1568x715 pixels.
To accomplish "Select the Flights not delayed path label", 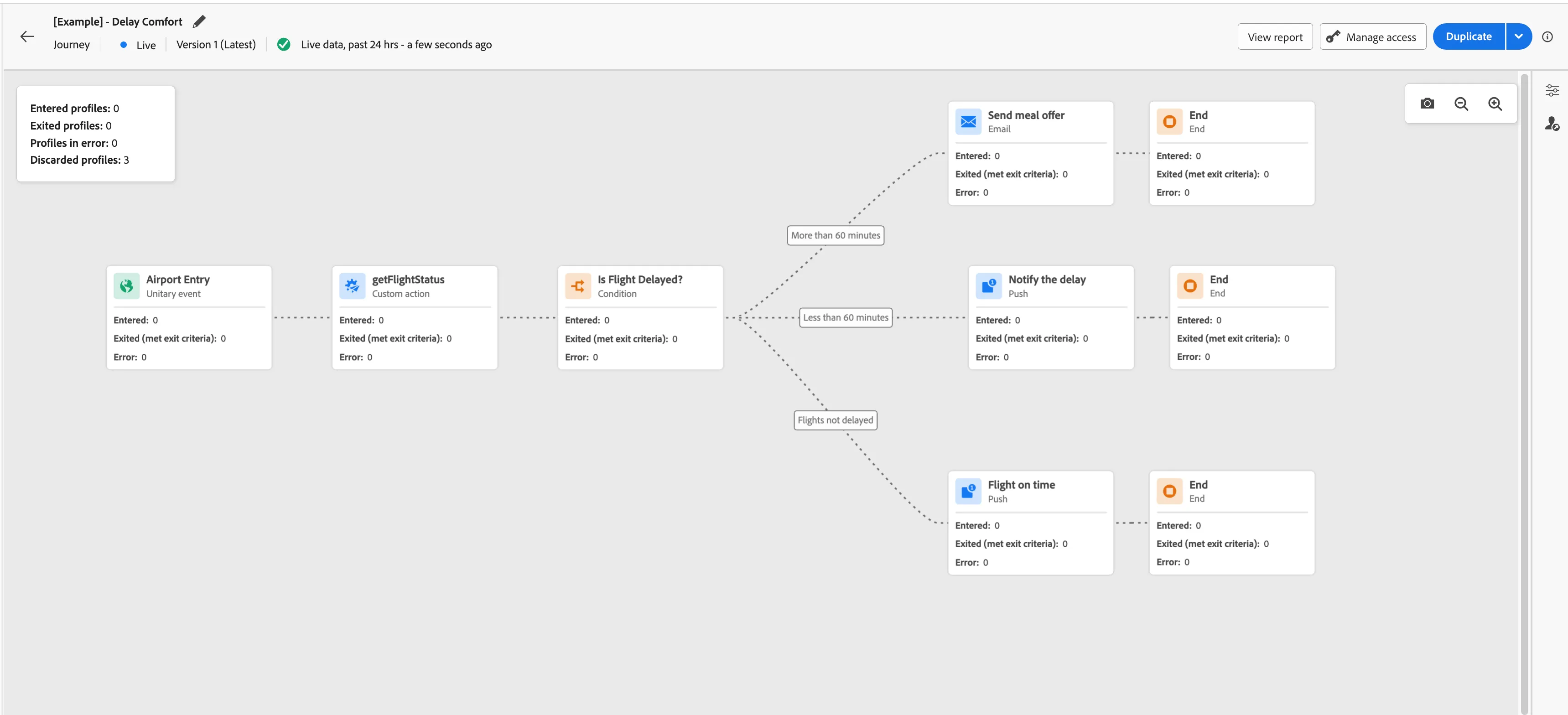I will tap(836, 420).
